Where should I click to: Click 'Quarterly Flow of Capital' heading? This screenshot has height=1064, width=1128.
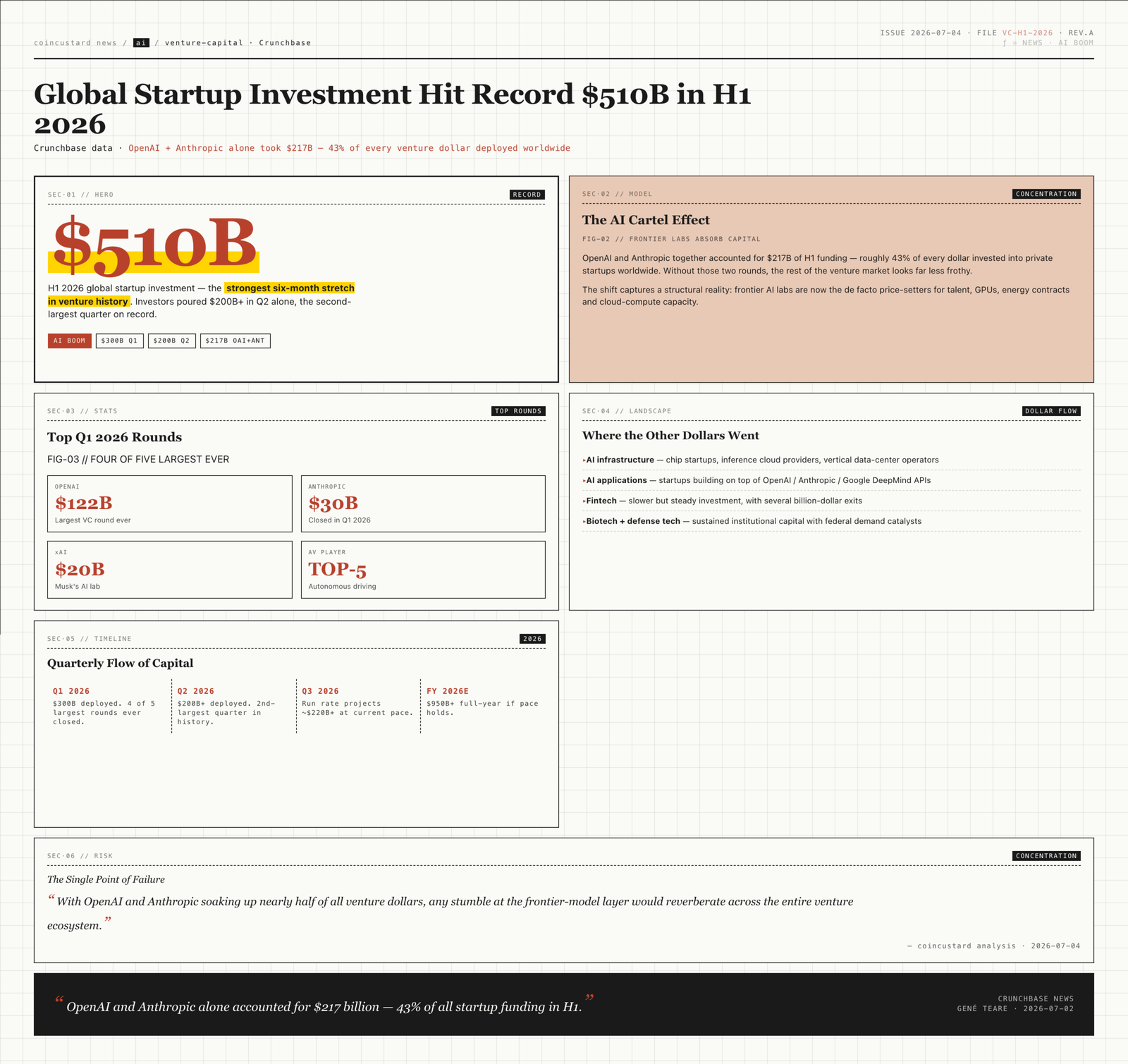[x=120, y=664]
